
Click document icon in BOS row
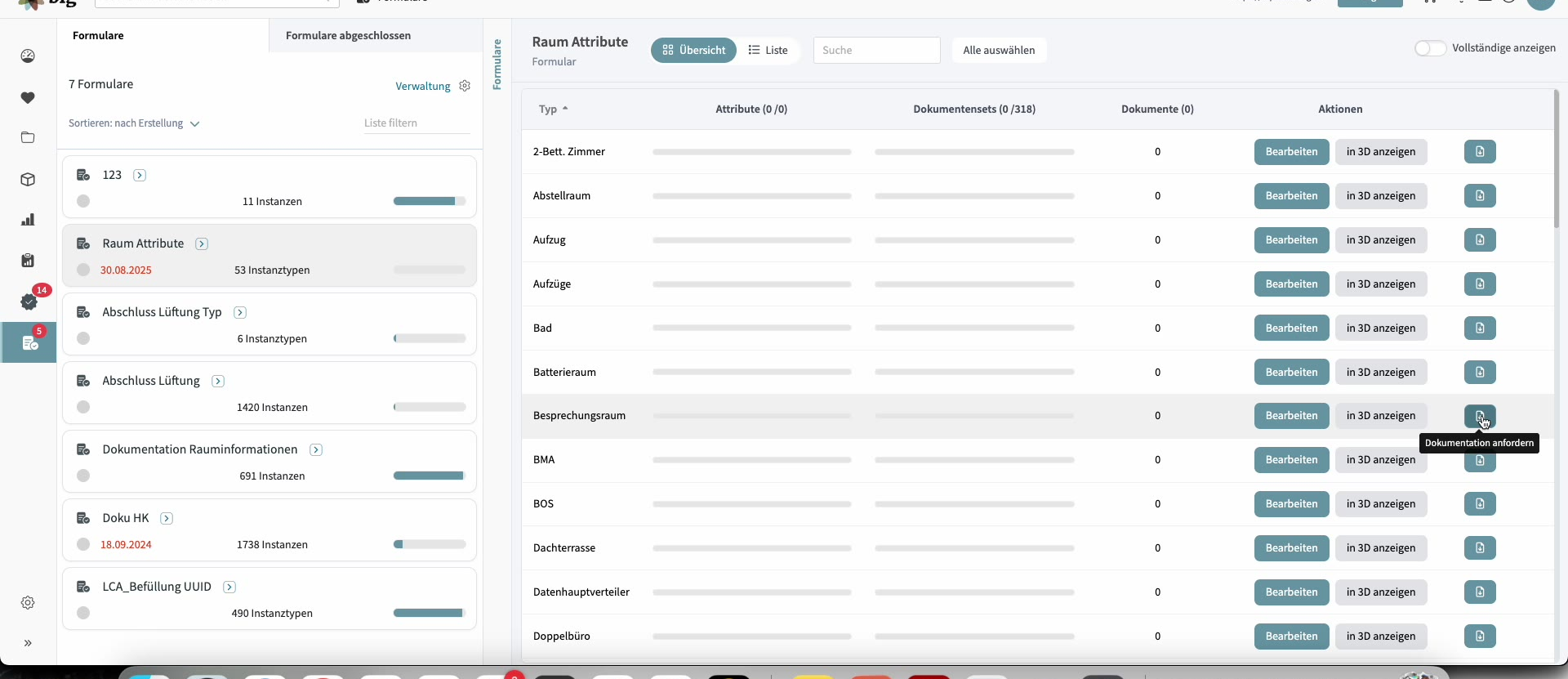point(1480,504)
